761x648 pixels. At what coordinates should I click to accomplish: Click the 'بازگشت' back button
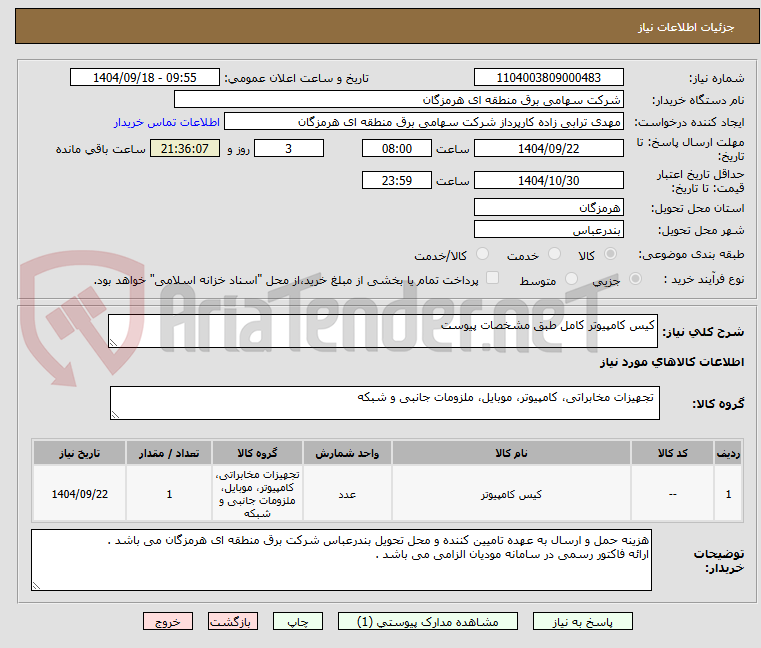232,621
